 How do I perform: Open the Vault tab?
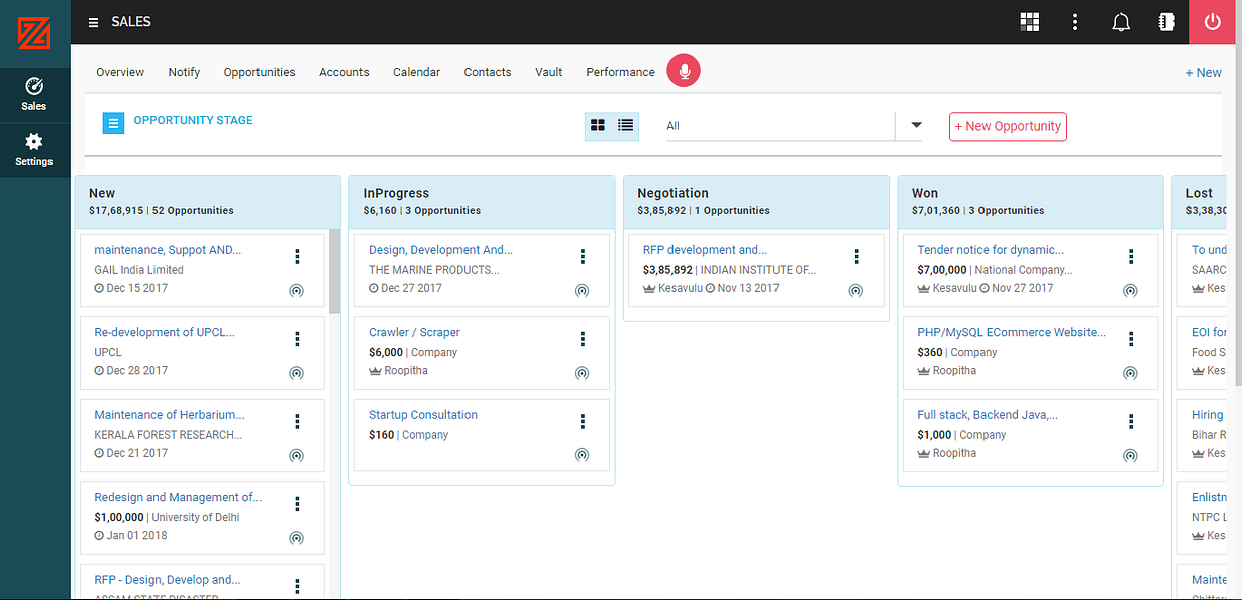click(x=549, y=72)
